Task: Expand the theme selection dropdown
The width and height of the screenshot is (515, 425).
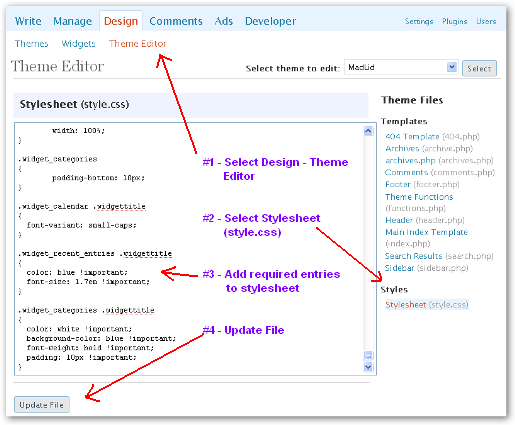Action: 401,67
